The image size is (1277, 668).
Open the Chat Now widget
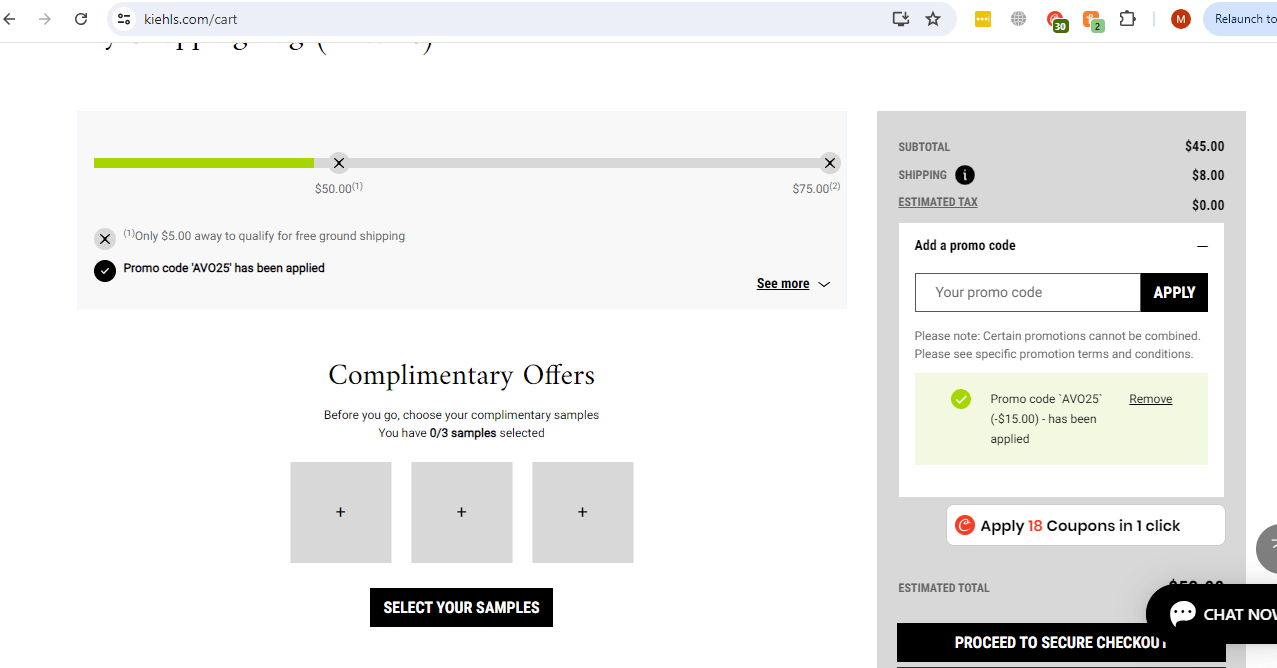(1213, 613)
